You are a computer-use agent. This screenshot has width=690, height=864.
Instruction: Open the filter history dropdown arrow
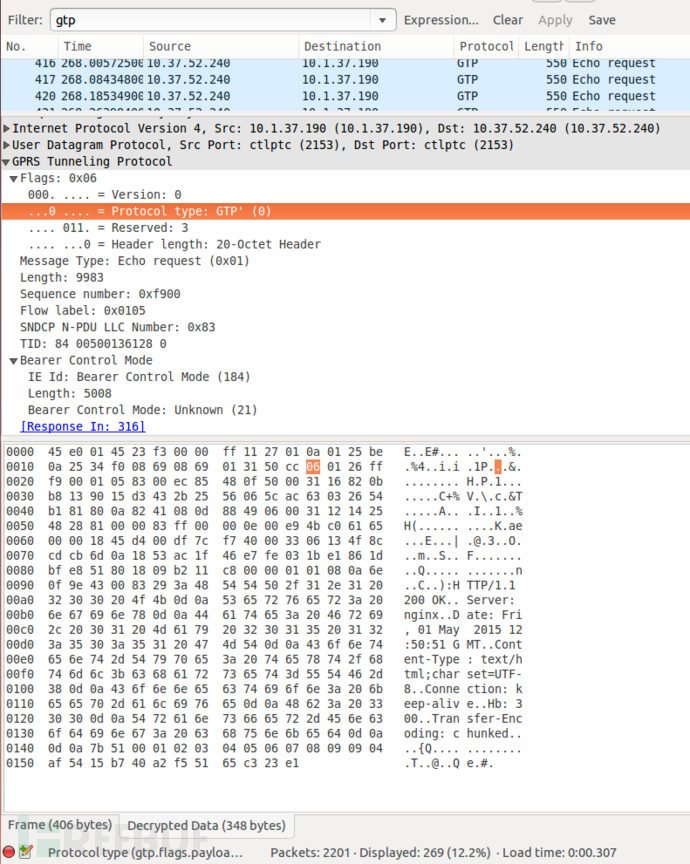[x=382, y=20]
